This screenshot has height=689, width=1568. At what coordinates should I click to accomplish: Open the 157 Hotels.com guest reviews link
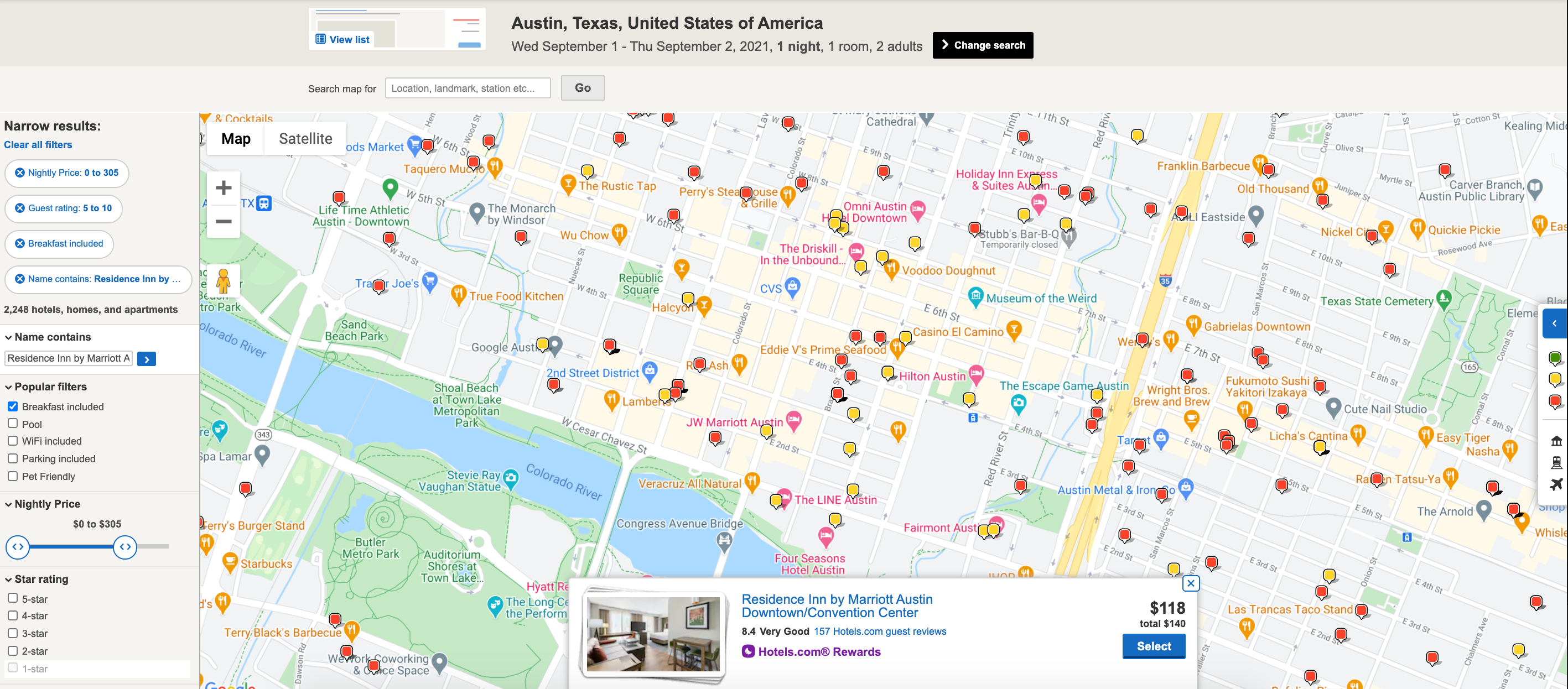(x=880, y=632)
